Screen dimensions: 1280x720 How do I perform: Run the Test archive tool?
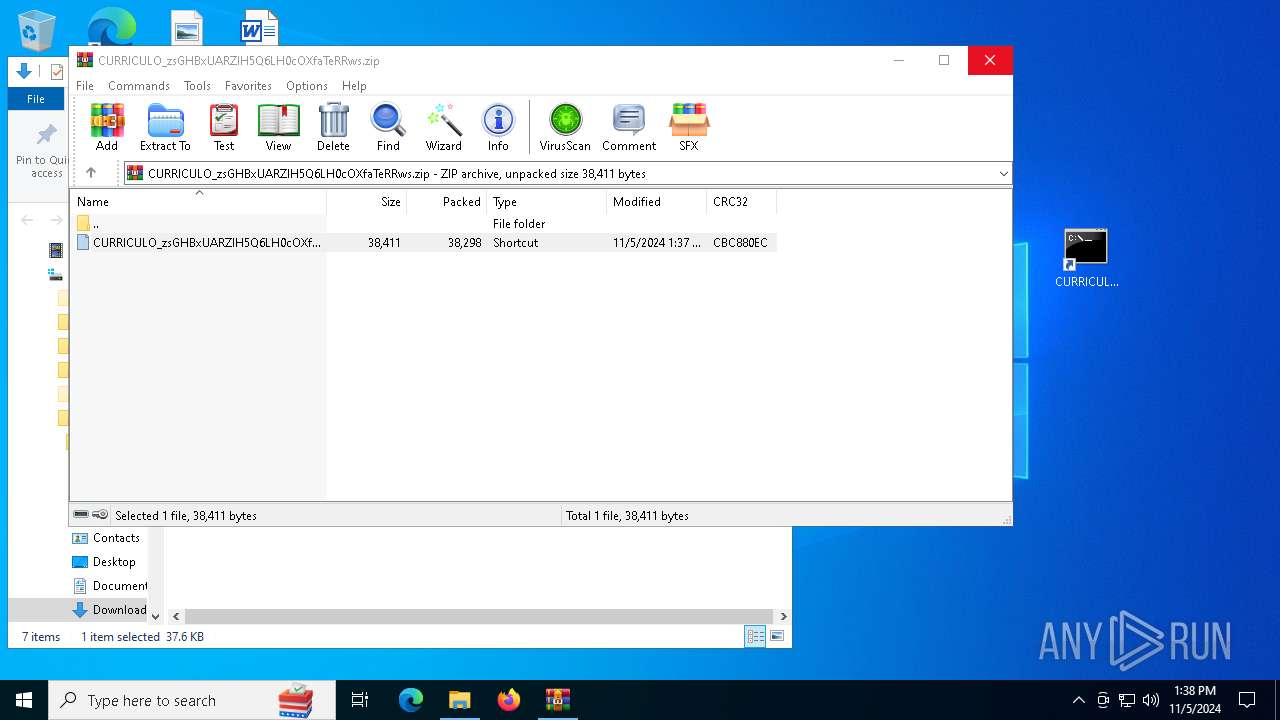tap(224, 127)
